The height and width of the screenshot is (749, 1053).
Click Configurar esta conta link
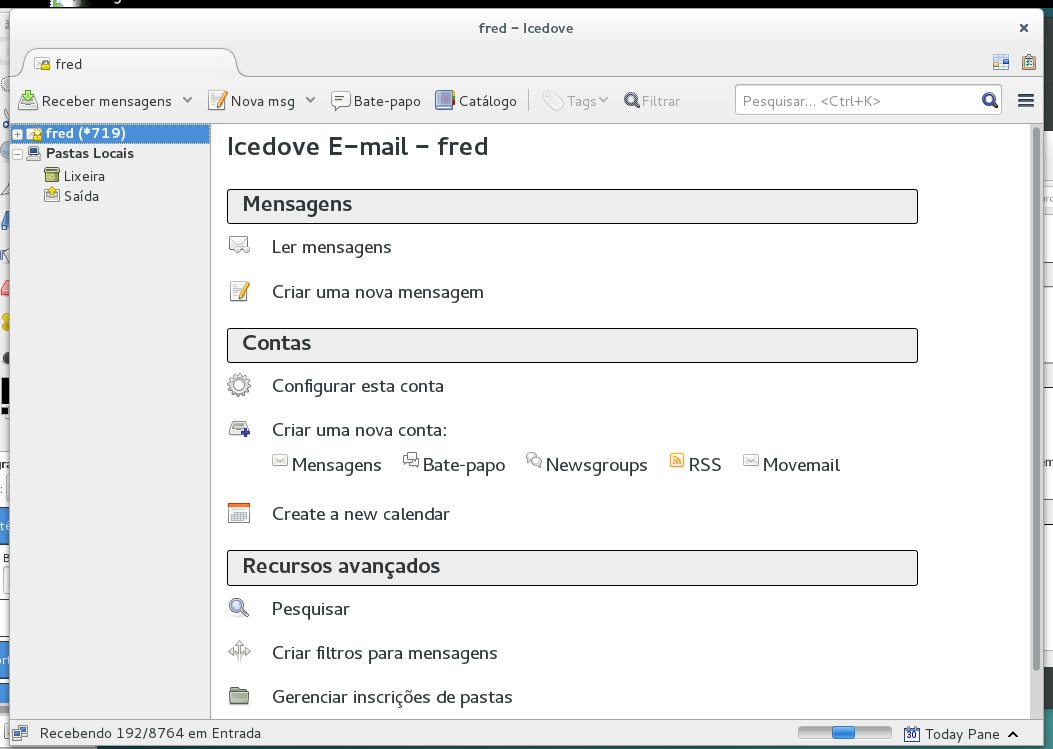pyautogui.click(x=357, y=386)
